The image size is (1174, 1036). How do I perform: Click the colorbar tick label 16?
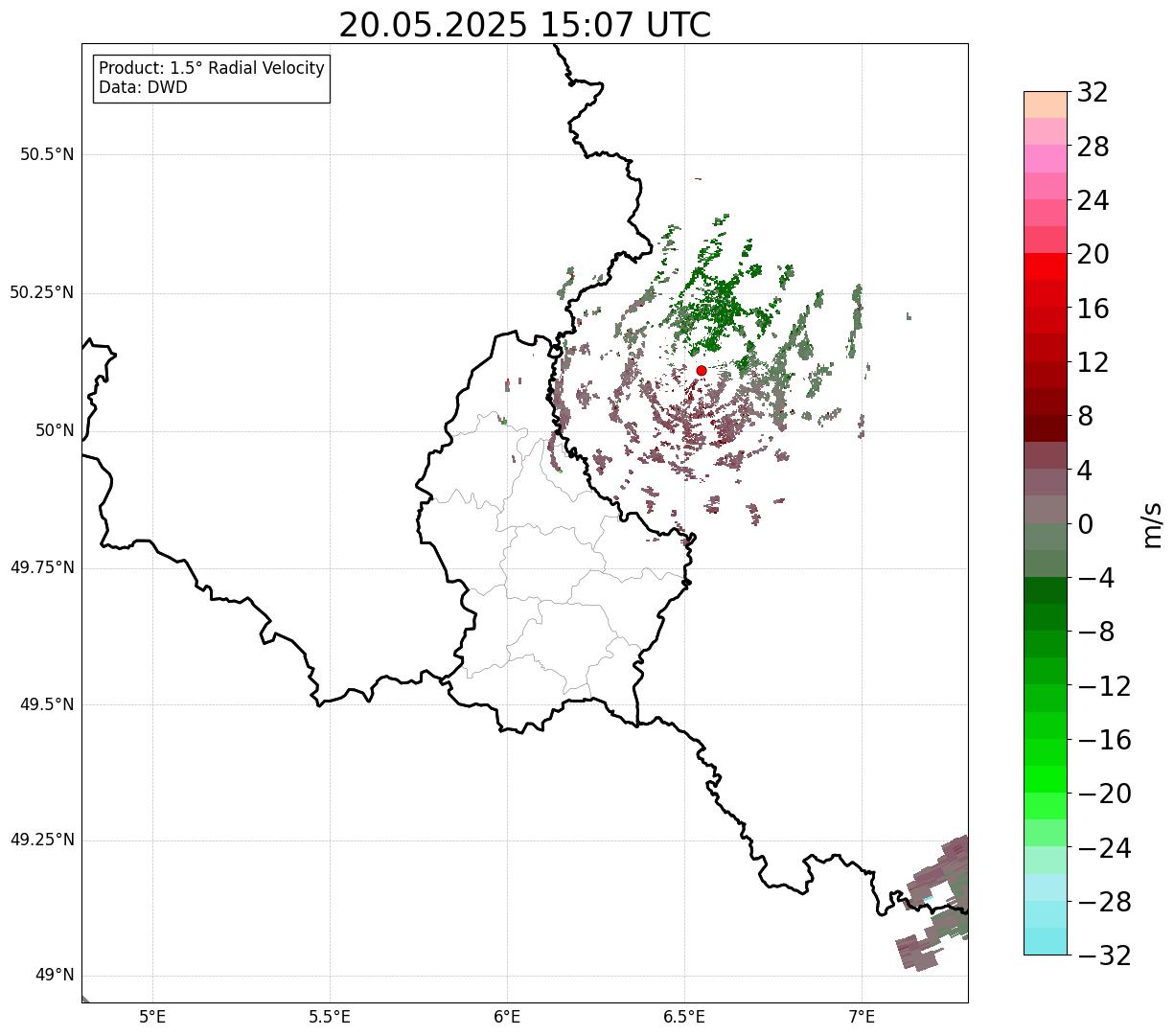pos(1093,309)
